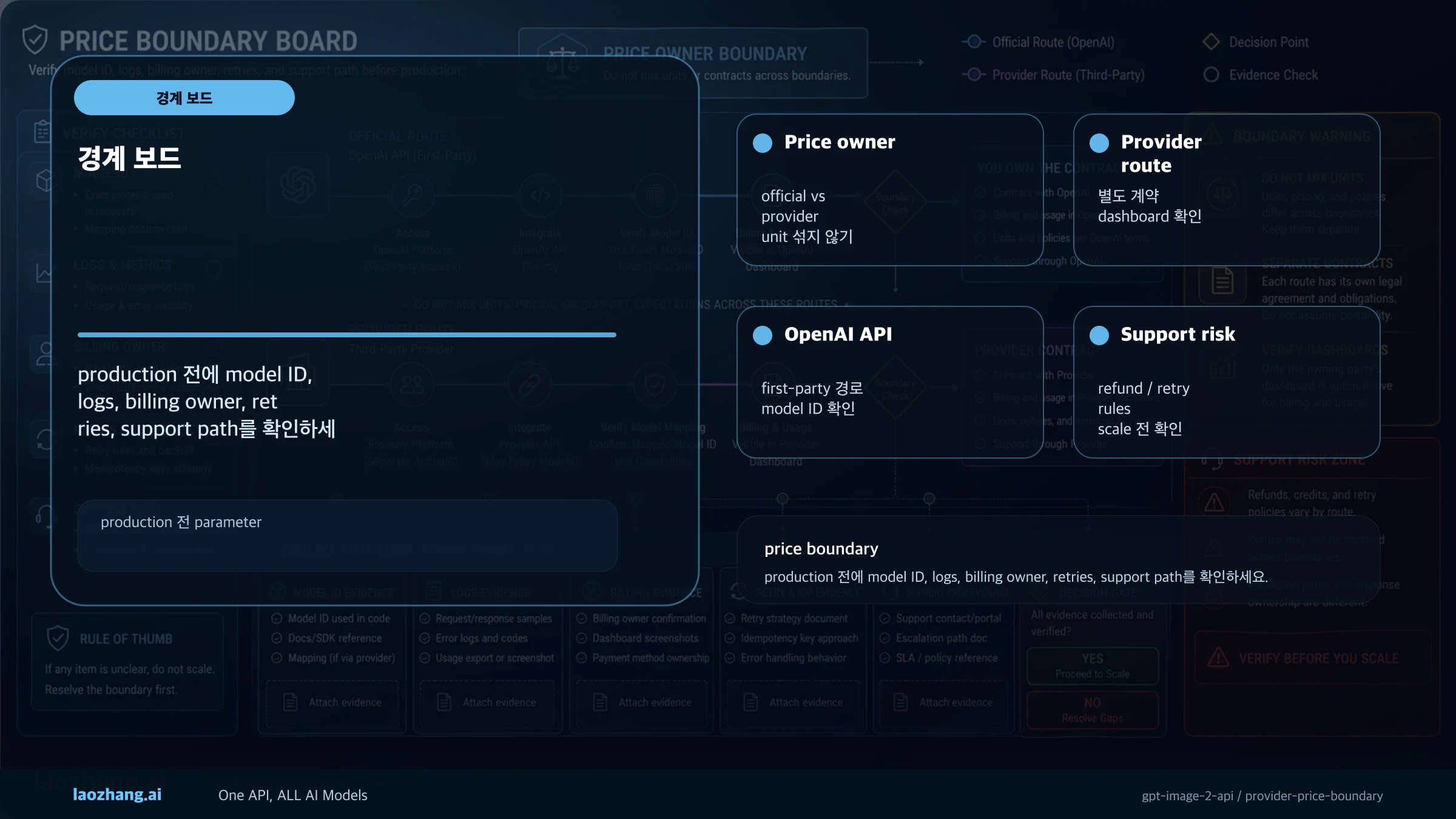Click the Price Owner Boundary heading
Image resolution: width=1456 pixels, height=819 pixels.
(x=705, y=54)
